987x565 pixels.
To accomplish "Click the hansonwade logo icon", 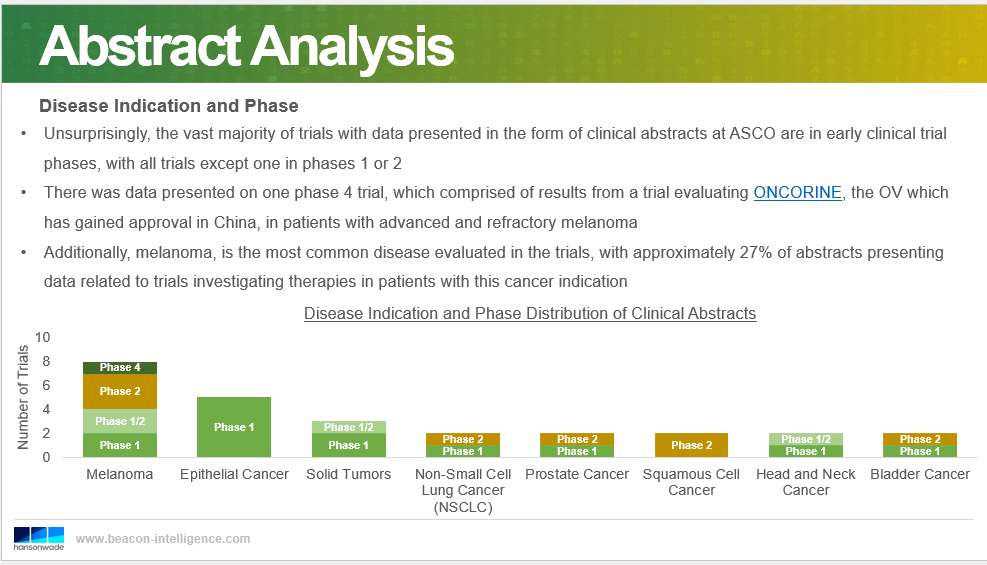I will (x=39, y=538).
